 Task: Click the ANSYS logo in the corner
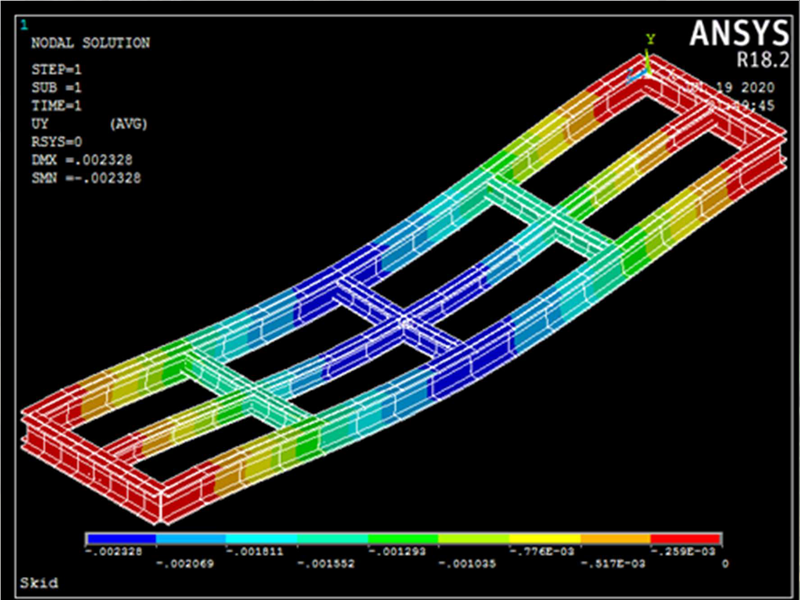pos(737,33)
